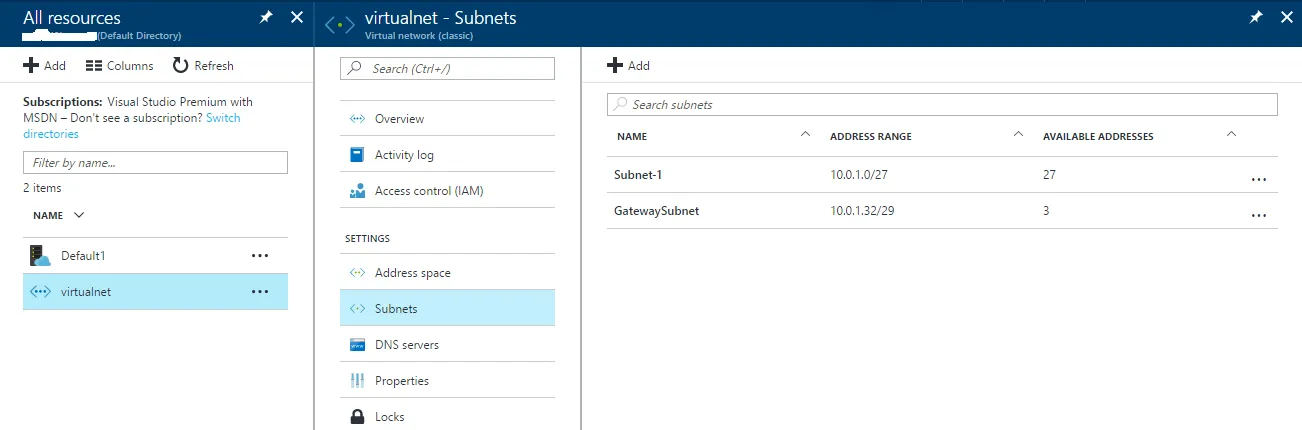Open more options for Default1

click(x=260, y=256)
